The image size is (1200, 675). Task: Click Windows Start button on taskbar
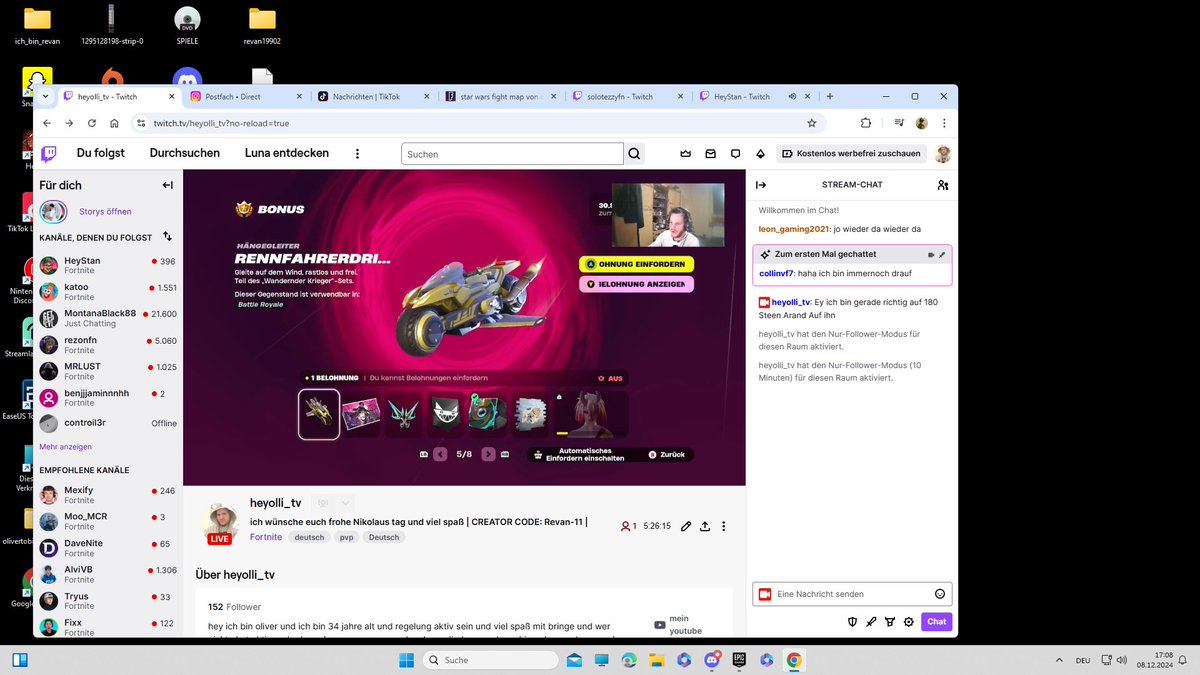[x=407, y=660]
